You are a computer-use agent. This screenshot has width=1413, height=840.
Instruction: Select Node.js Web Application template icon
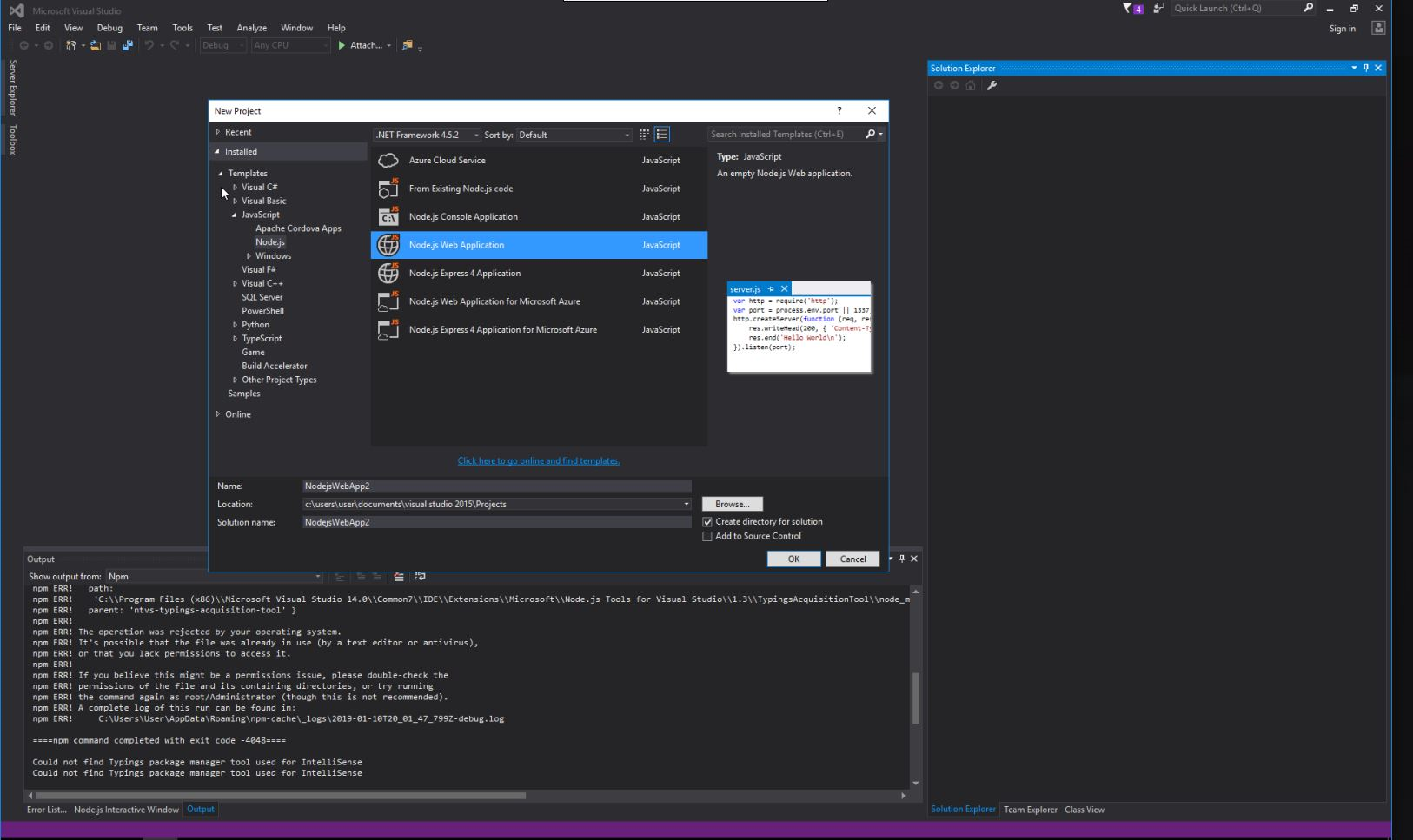coord(388,245)
